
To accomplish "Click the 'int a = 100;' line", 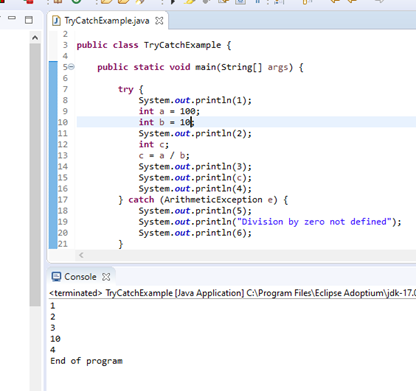I will point(169,111).
